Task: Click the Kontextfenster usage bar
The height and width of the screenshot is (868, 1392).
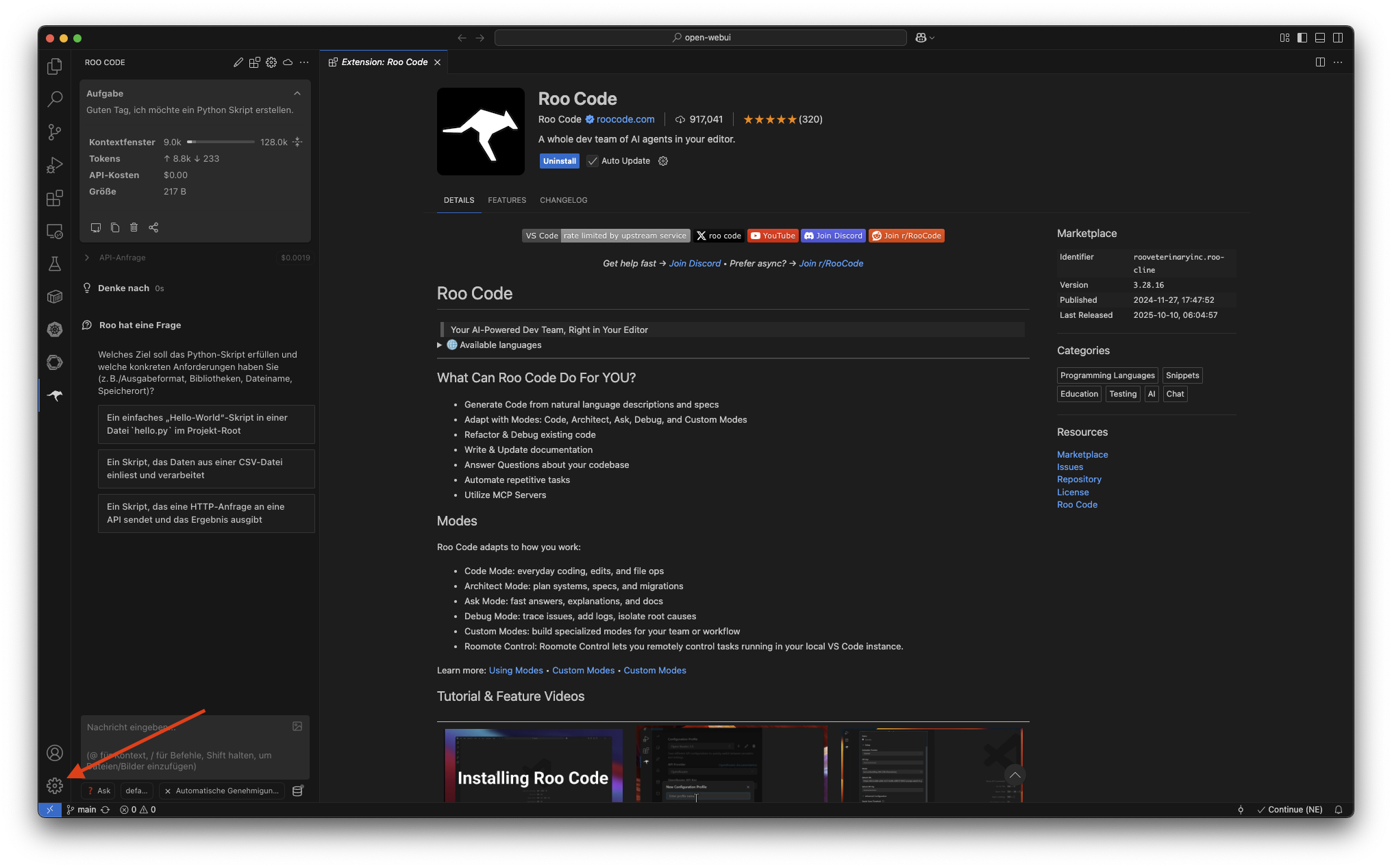Action: point(221,142)
